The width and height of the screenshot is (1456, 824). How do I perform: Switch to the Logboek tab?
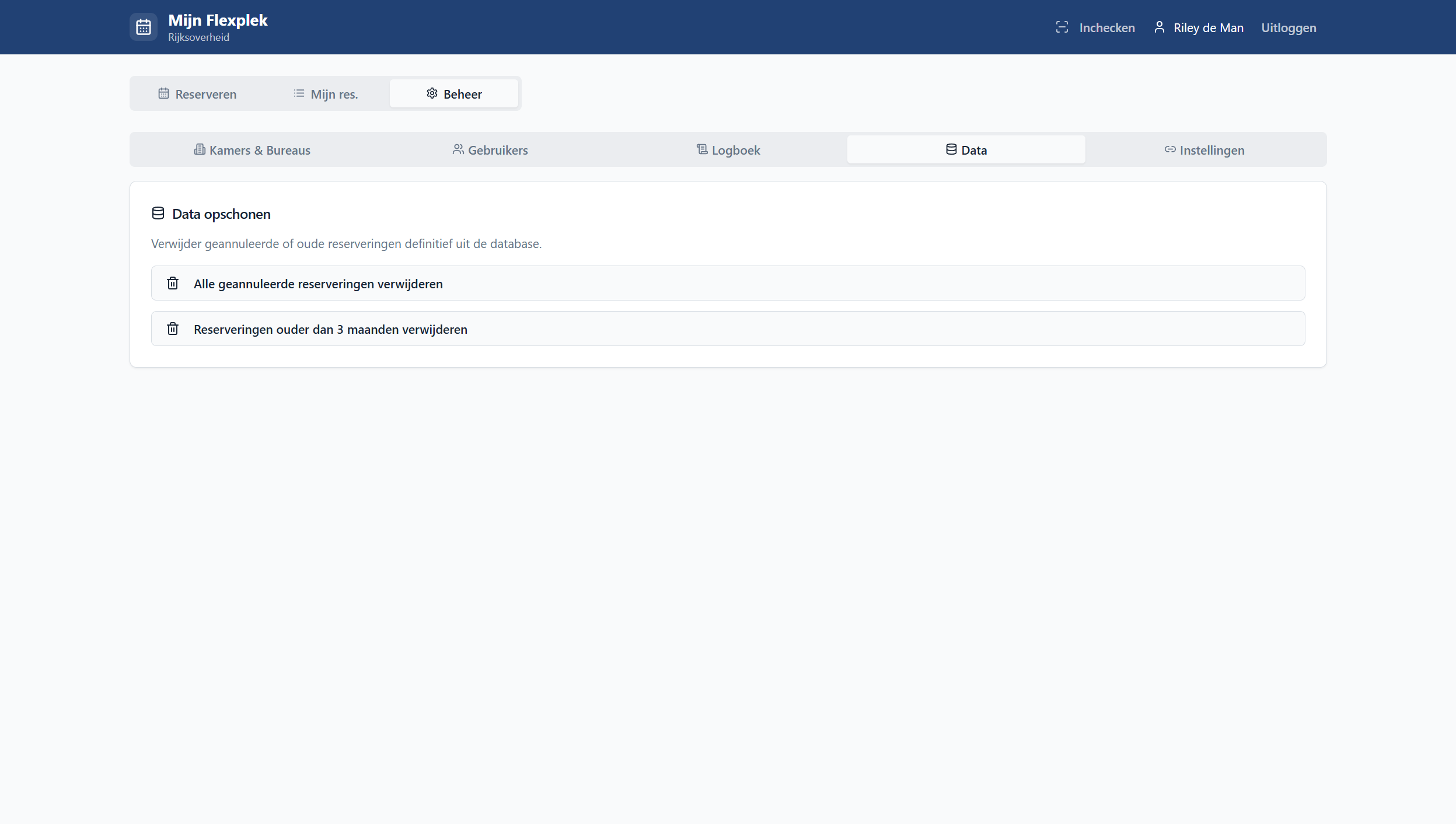728,150
